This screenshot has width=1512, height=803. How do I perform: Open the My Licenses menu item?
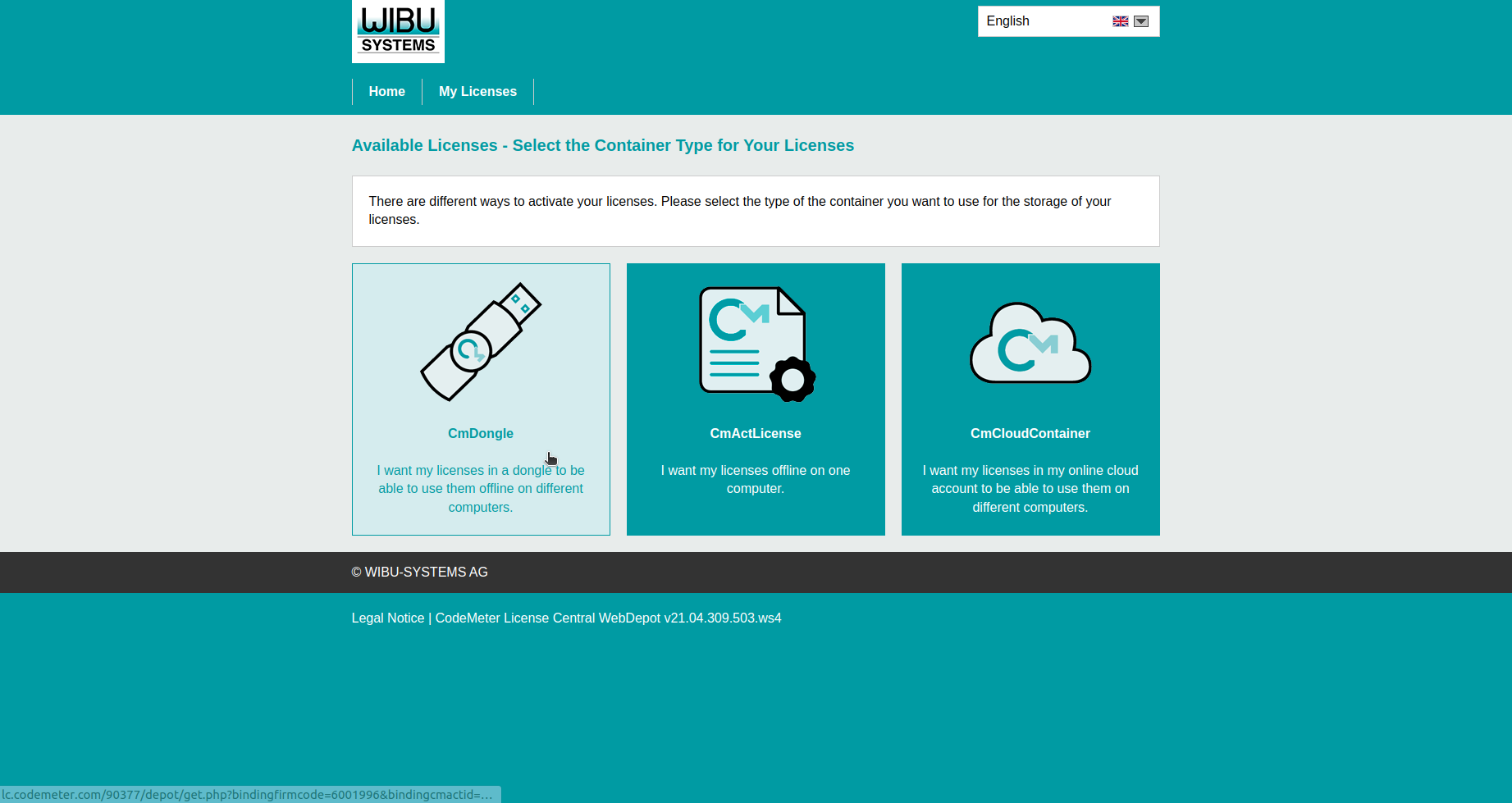click(x=477, y=92)
